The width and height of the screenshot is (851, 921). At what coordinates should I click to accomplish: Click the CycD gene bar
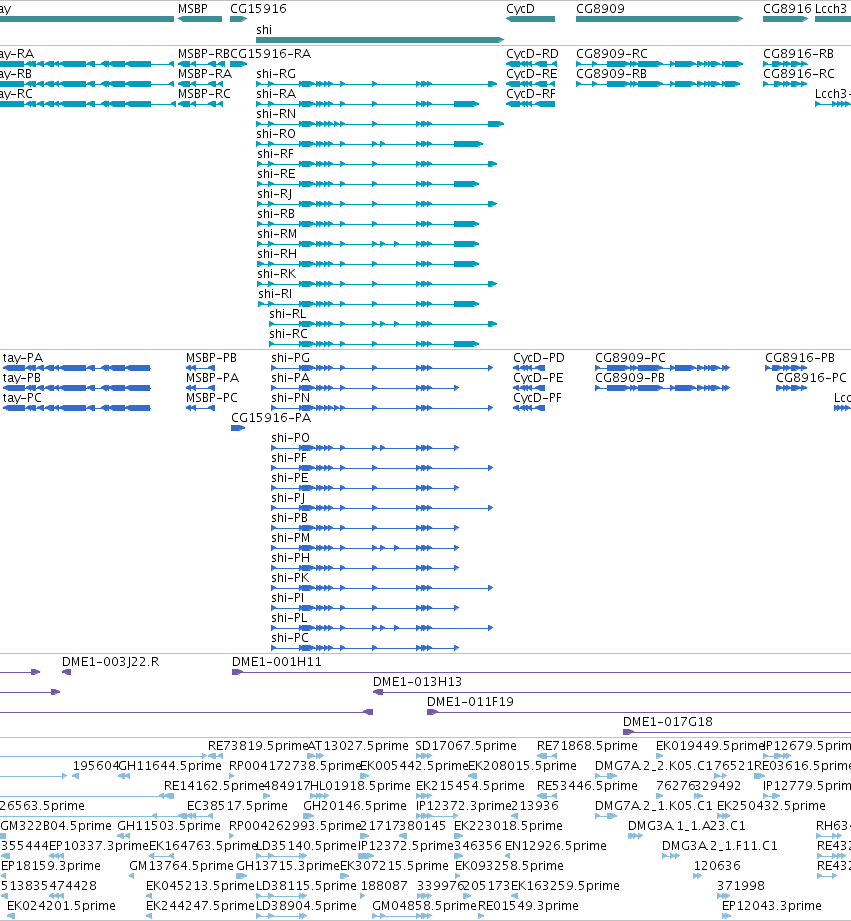(530, 19)
